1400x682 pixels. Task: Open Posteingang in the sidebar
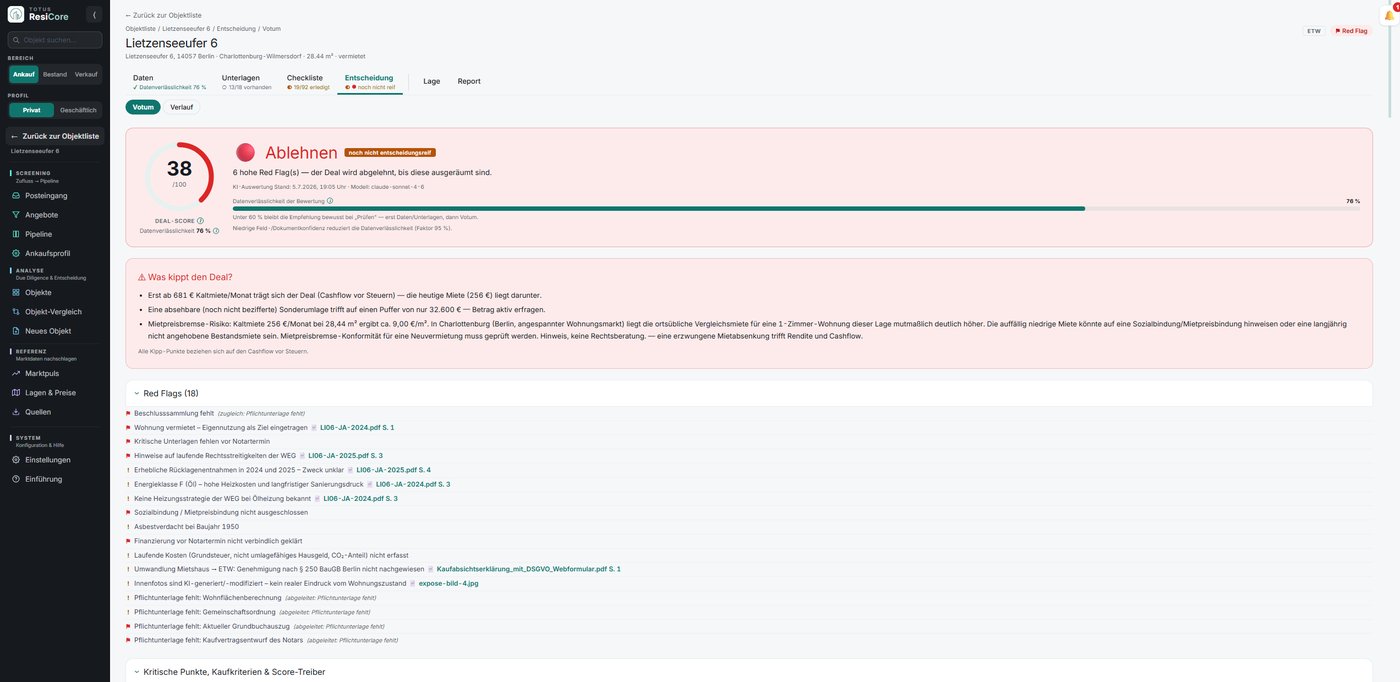tap(55, 196)
